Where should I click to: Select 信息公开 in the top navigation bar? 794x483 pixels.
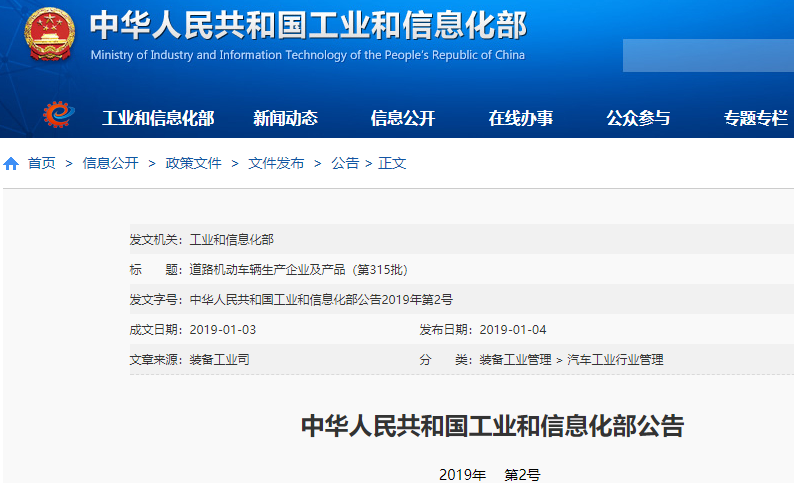point(403,118)
